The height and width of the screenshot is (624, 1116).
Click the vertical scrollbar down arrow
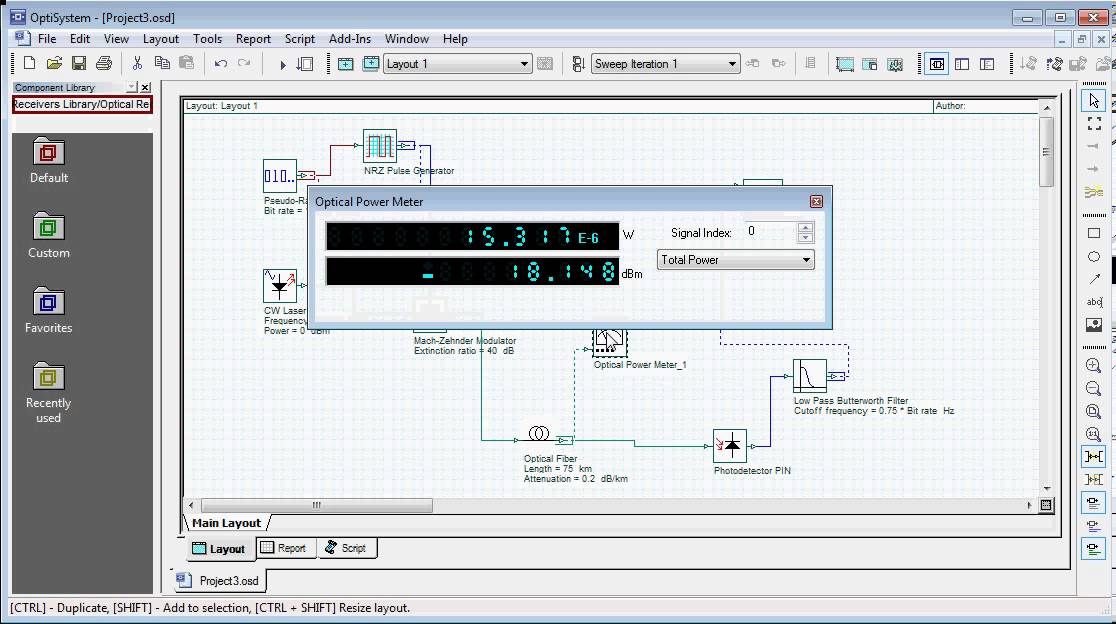coord(1046,489)
